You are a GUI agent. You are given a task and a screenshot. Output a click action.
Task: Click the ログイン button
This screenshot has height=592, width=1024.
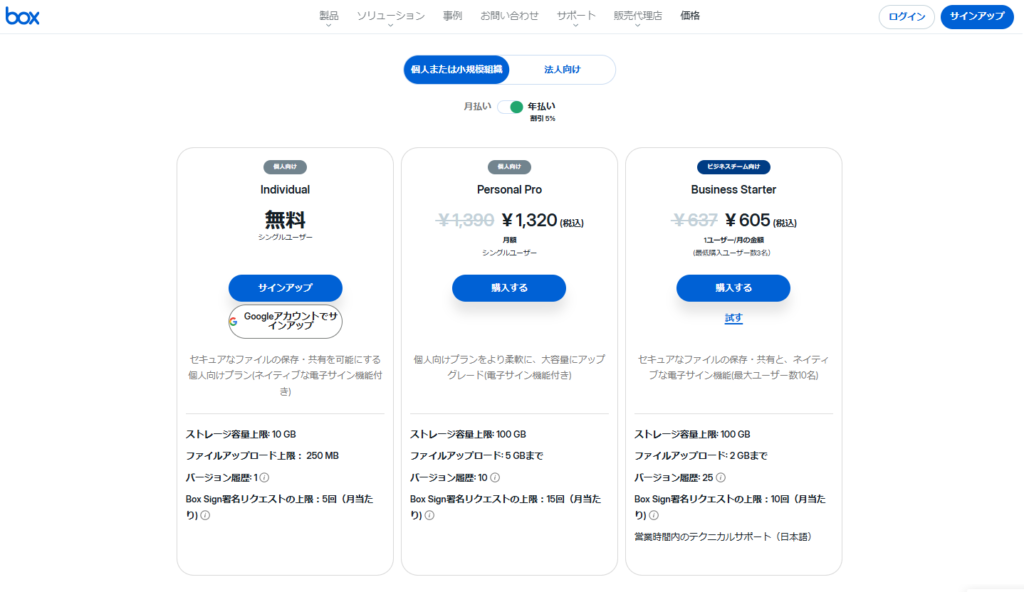point(906,17)
